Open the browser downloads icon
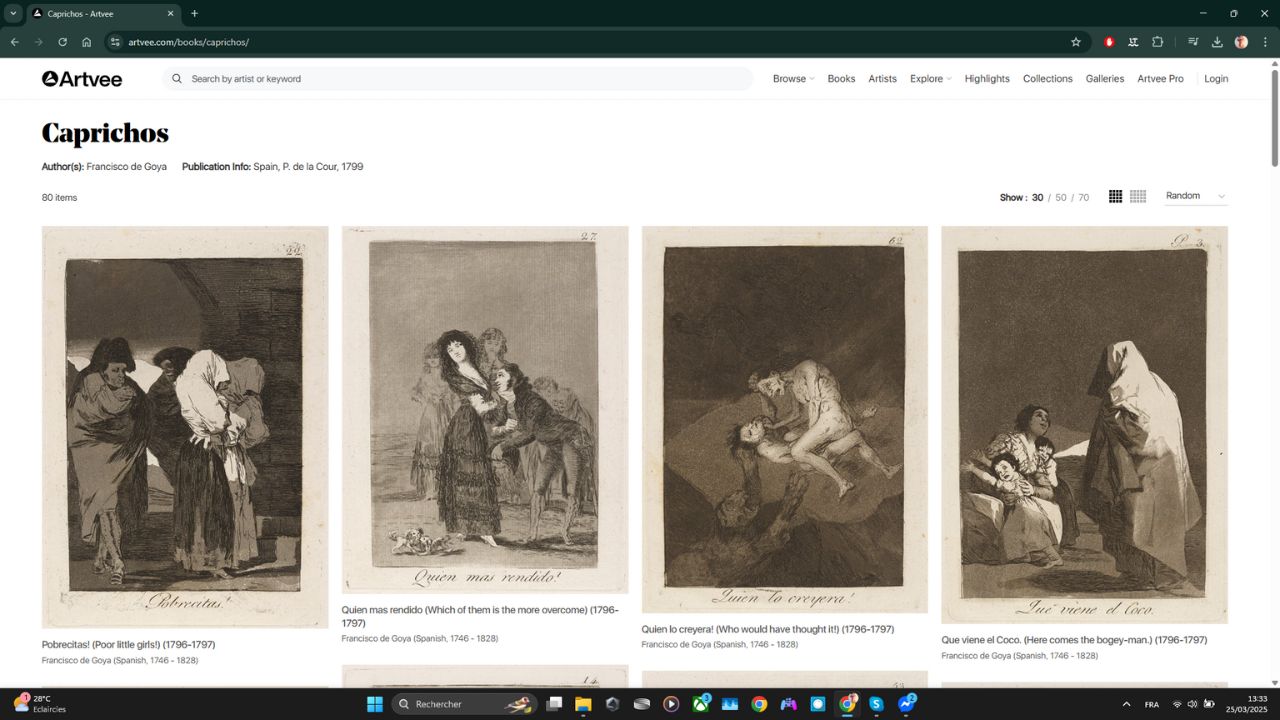1280x720 pixels. [x=1217, y=42]
